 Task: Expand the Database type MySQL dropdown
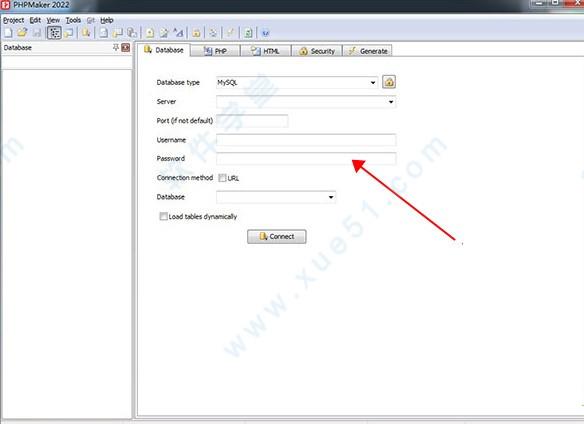tap(373, 83)
